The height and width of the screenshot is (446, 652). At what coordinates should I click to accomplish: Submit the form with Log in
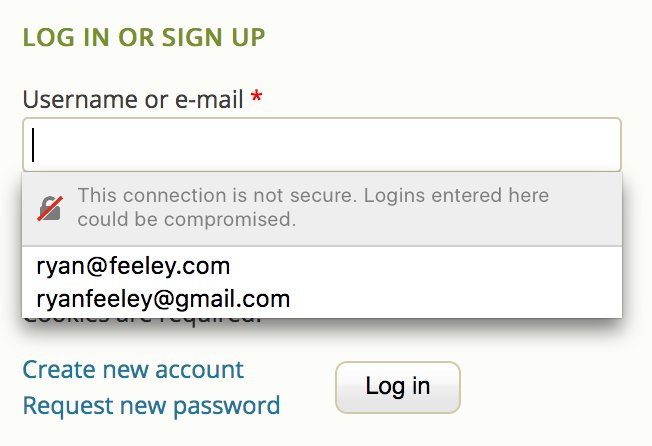click(x=397, y=387)
